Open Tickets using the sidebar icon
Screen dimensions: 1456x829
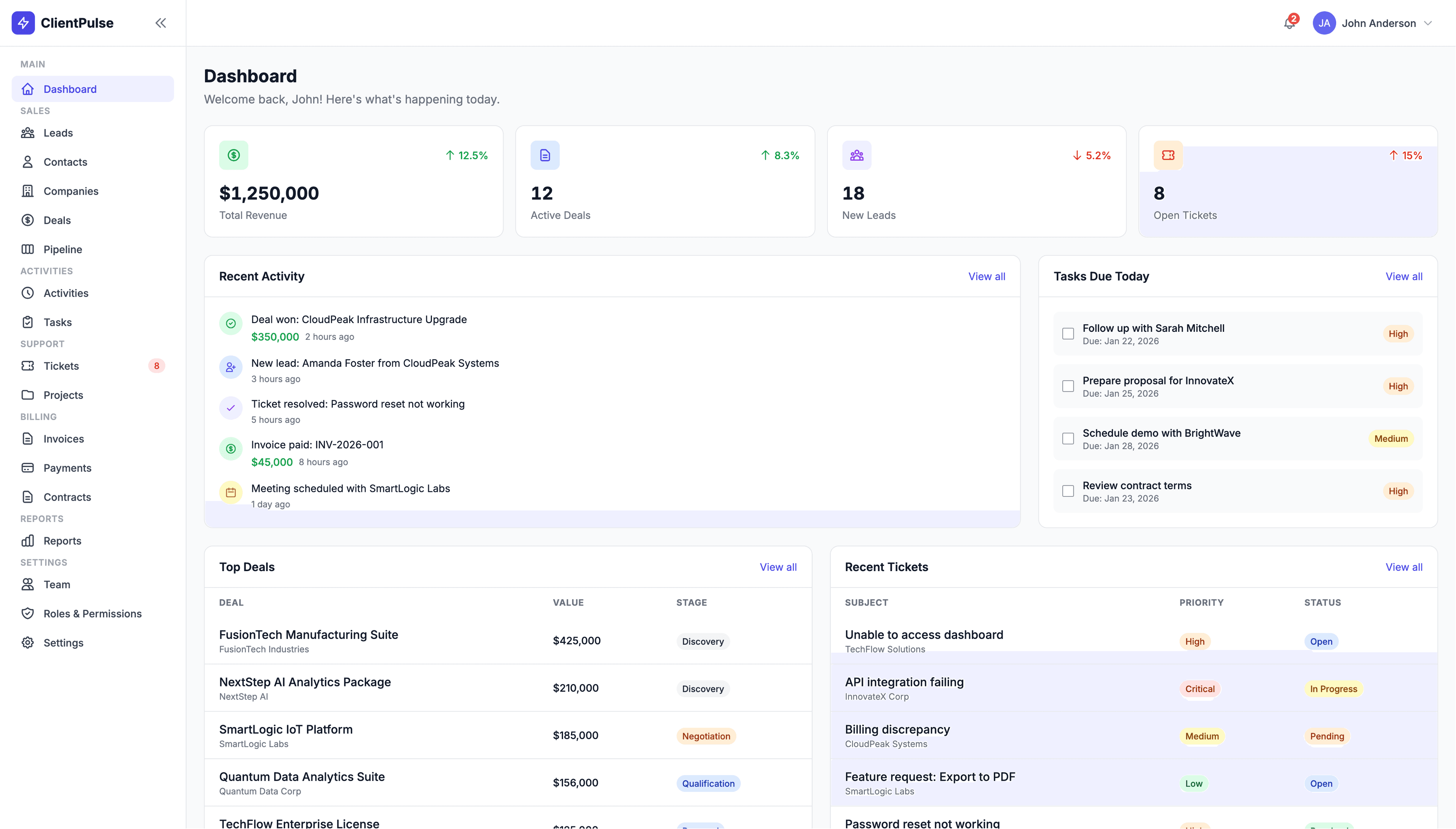(28, 366)
